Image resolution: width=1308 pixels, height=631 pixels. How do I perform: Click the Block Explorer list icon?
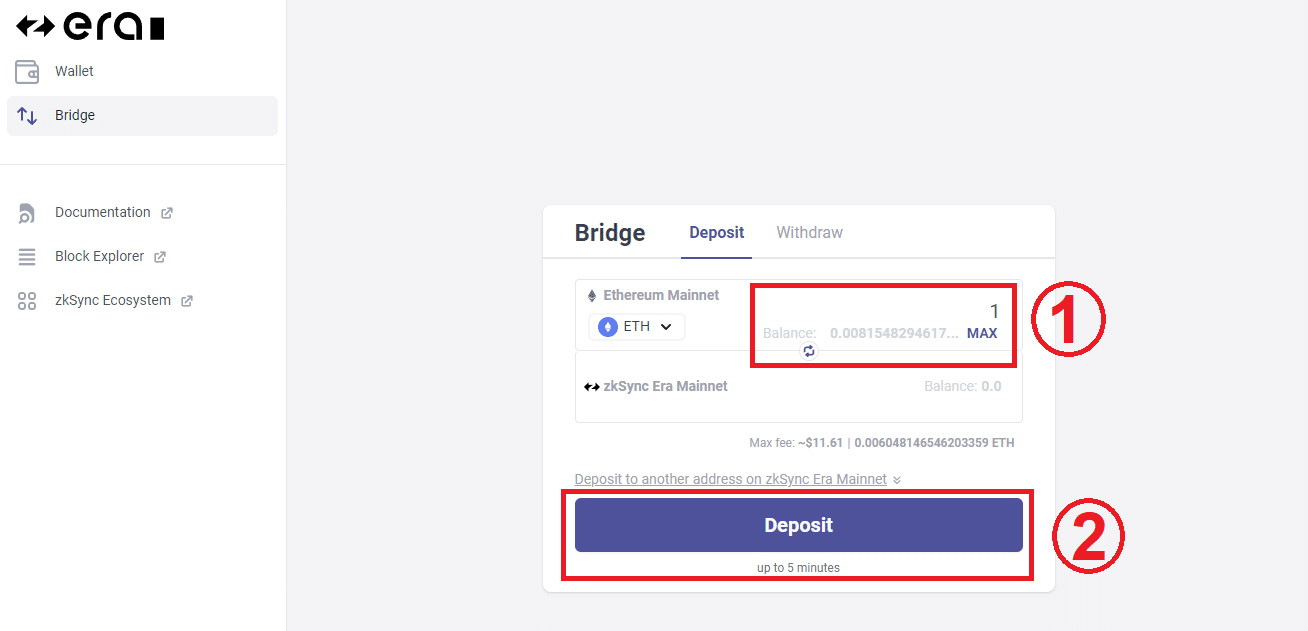click(x=26, y=256)
